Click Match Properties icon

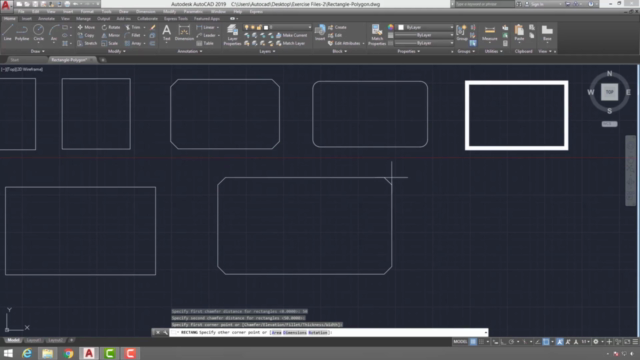377,34
